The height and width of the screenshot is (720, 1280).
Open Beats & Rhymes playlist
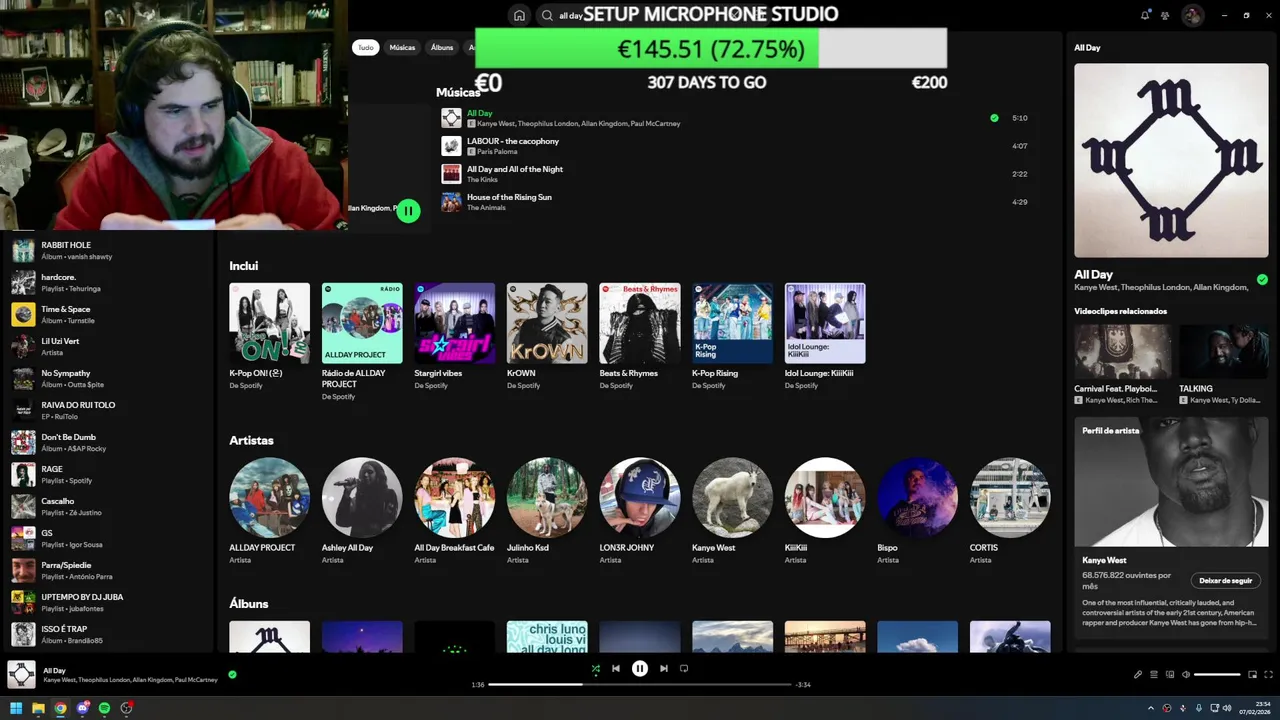(640, 323)
